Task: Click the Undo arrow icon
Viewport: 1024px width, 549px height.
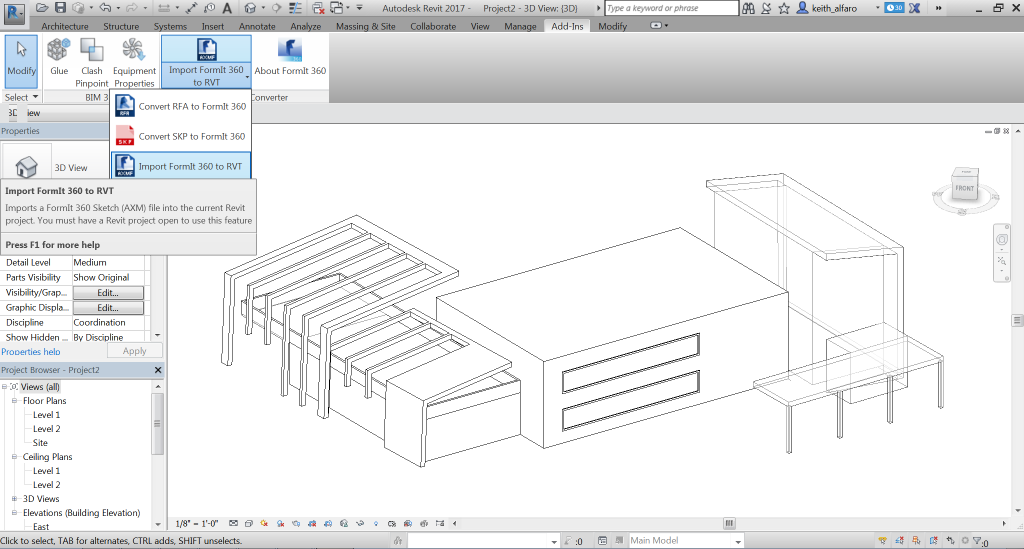Action: 105,8
